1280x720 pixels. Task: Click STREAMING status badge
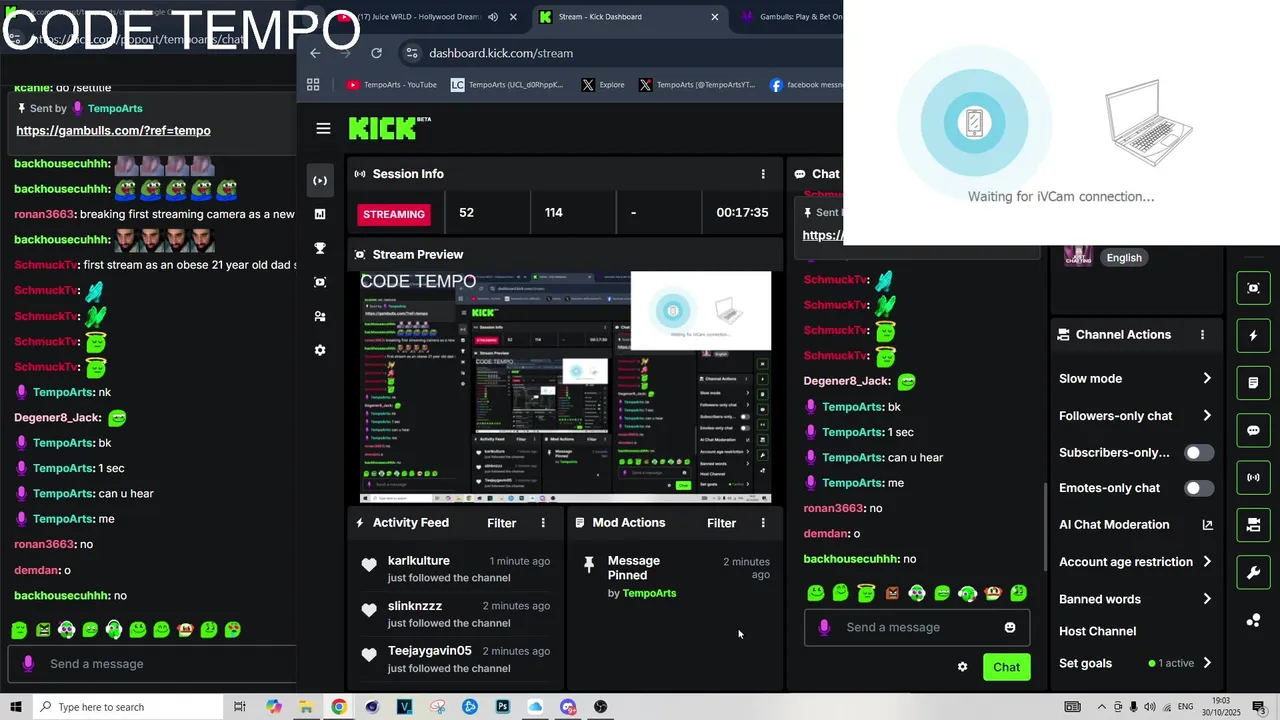point(394,214)
